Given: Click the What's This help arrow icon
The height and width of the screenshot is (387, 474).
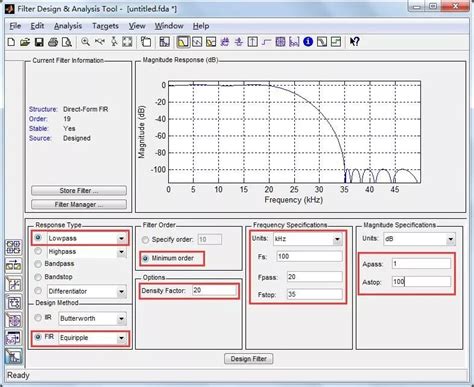Looking at the screenshot, I should point(354,42).
